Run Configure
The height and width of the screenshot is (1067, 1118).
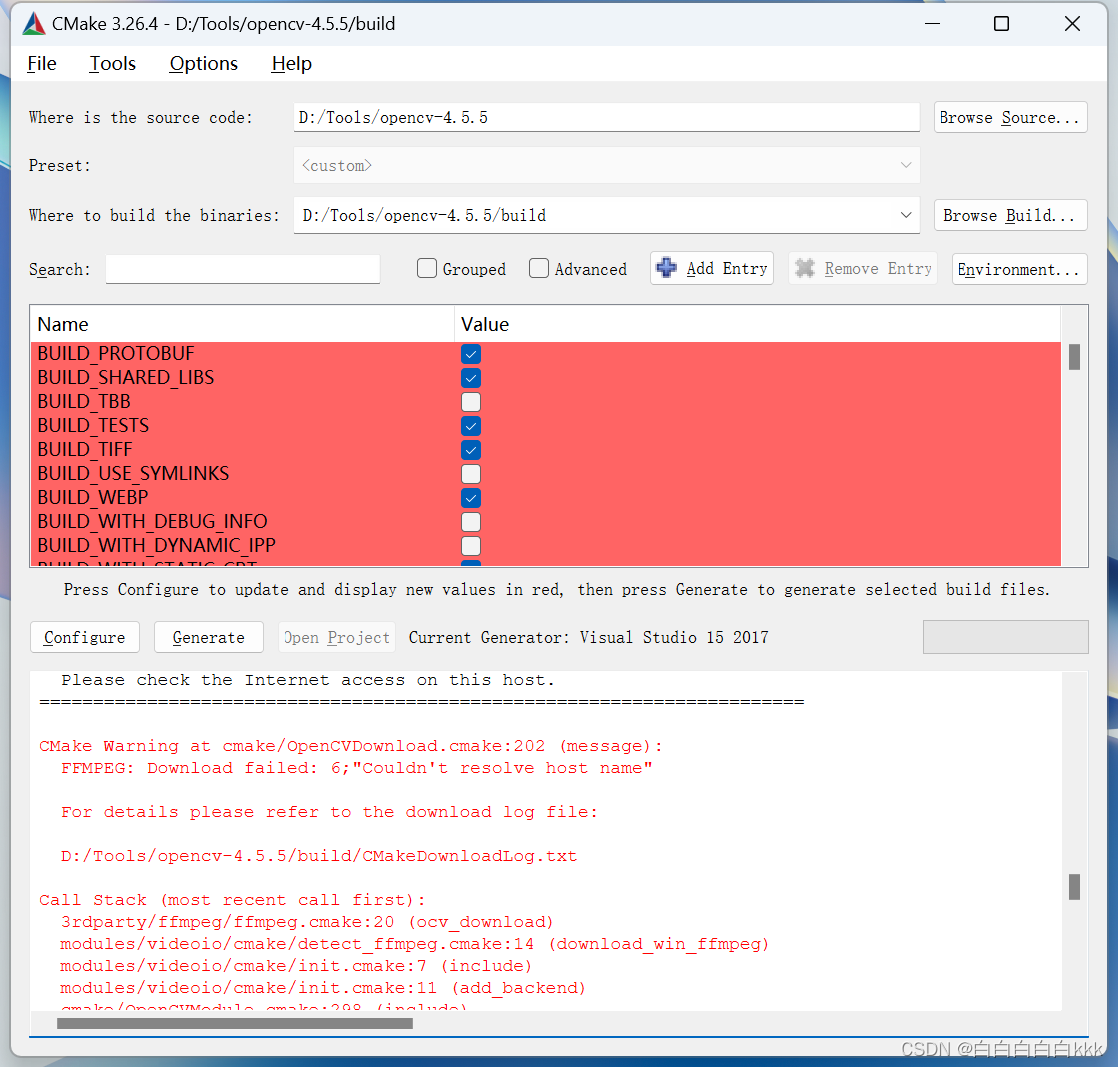(x=85, y=637)
